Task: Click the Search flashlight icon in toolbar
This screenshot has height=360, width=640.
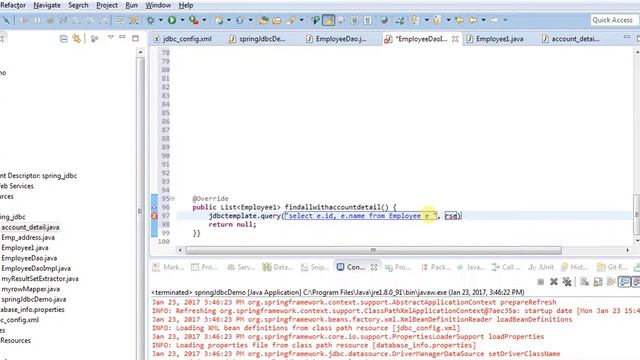Action: point(291,20)
